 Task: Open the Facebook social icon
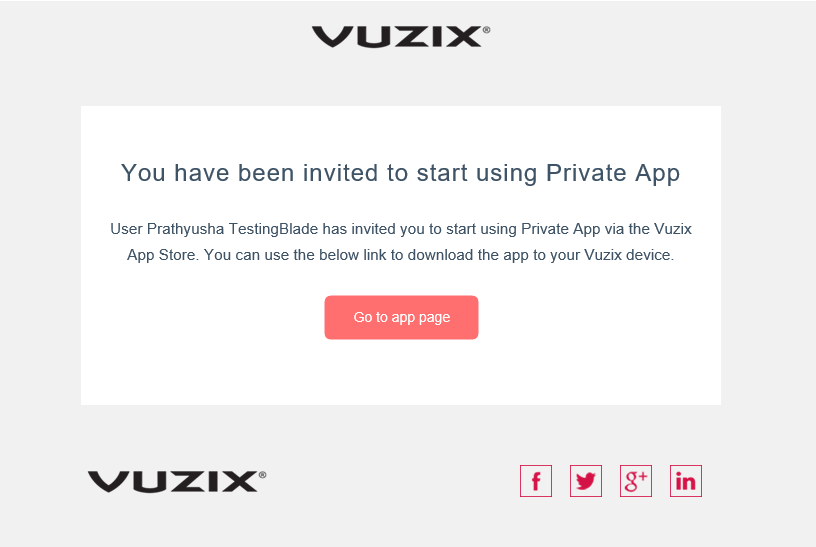point(536,481)
